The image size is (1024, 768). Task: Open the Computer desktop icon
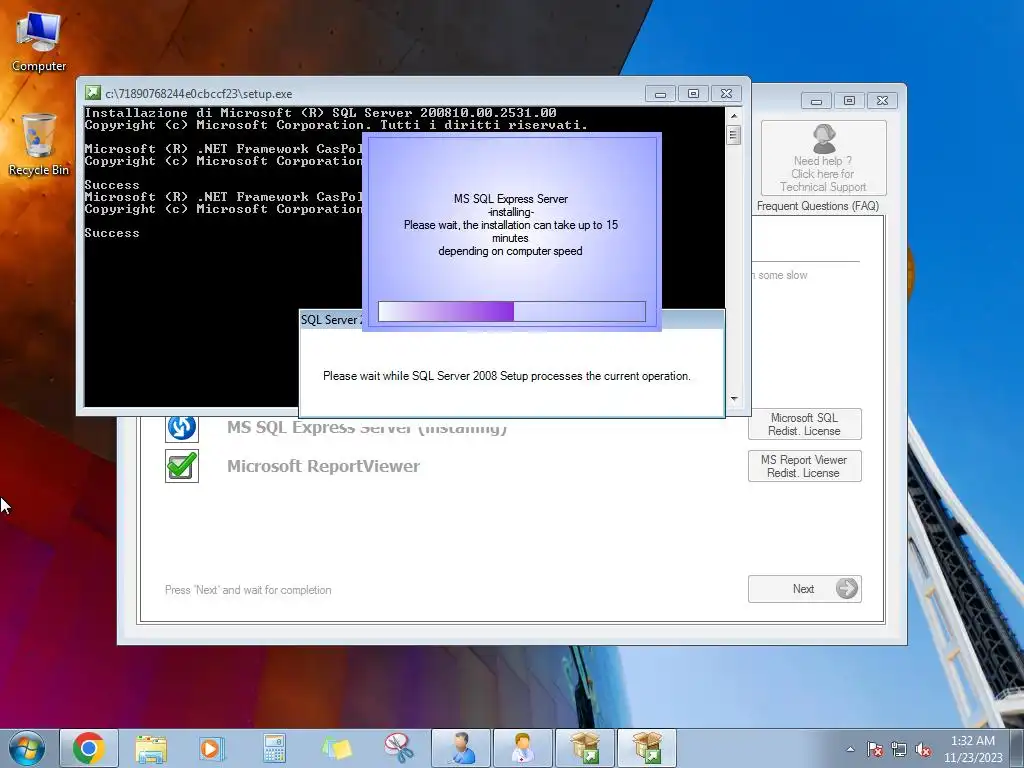point(39,42)
